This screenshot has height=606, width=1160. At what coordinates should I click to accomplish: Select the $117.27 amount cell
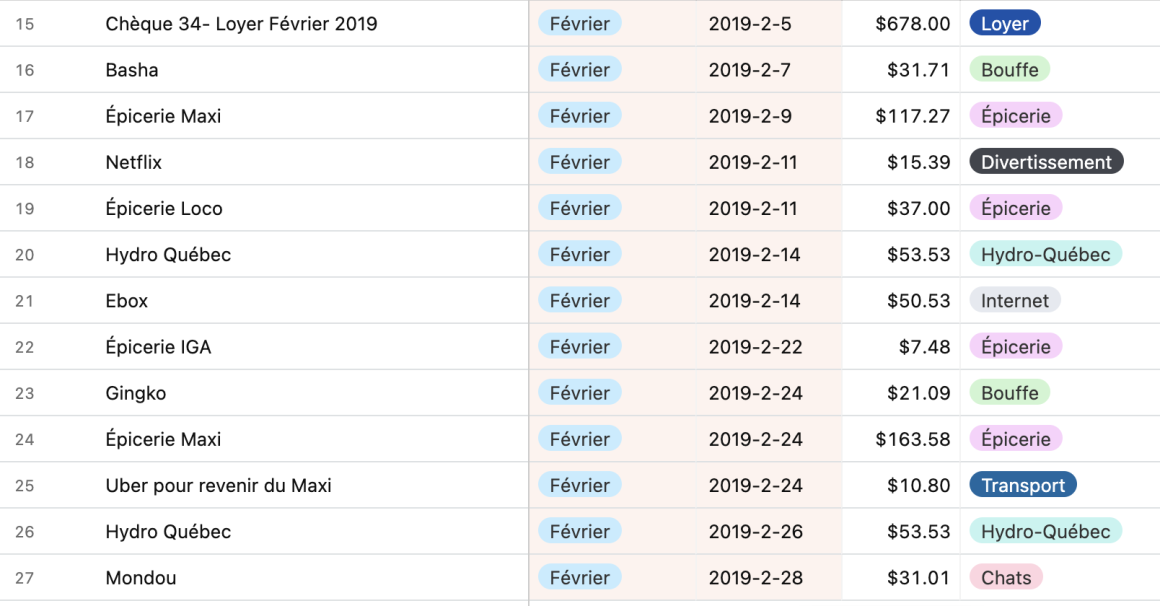912,117
